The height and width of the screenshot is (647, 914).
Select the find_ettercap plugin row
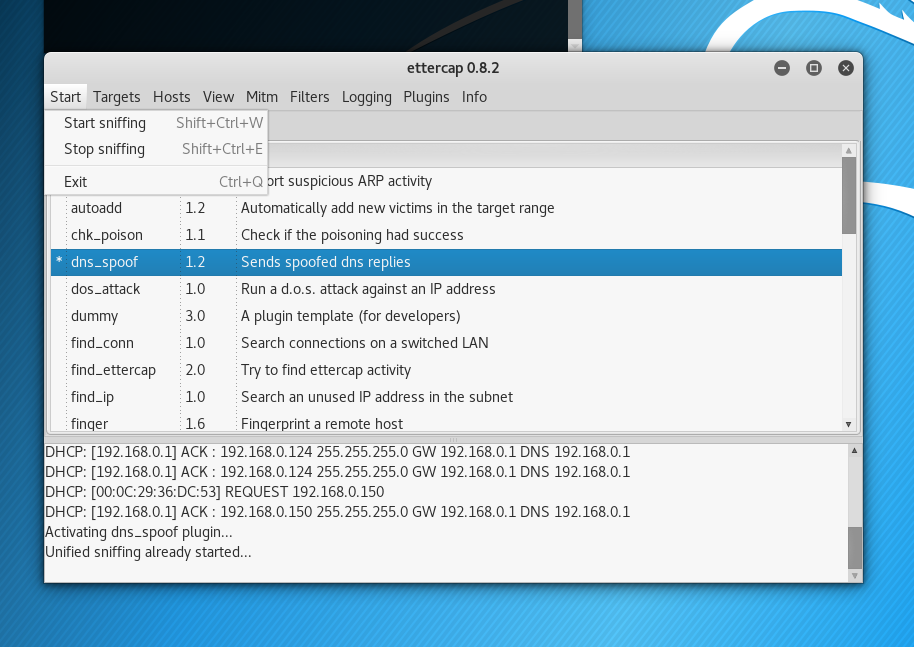pyautogui.click(x=447, y=370)
